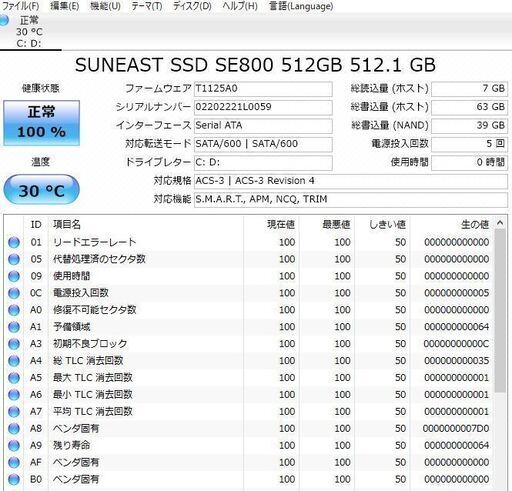Viewport: 512px width, 491px height.
Task: Click status icon for row 0C 電源投入回数
Action: click(x=14, y=293)
